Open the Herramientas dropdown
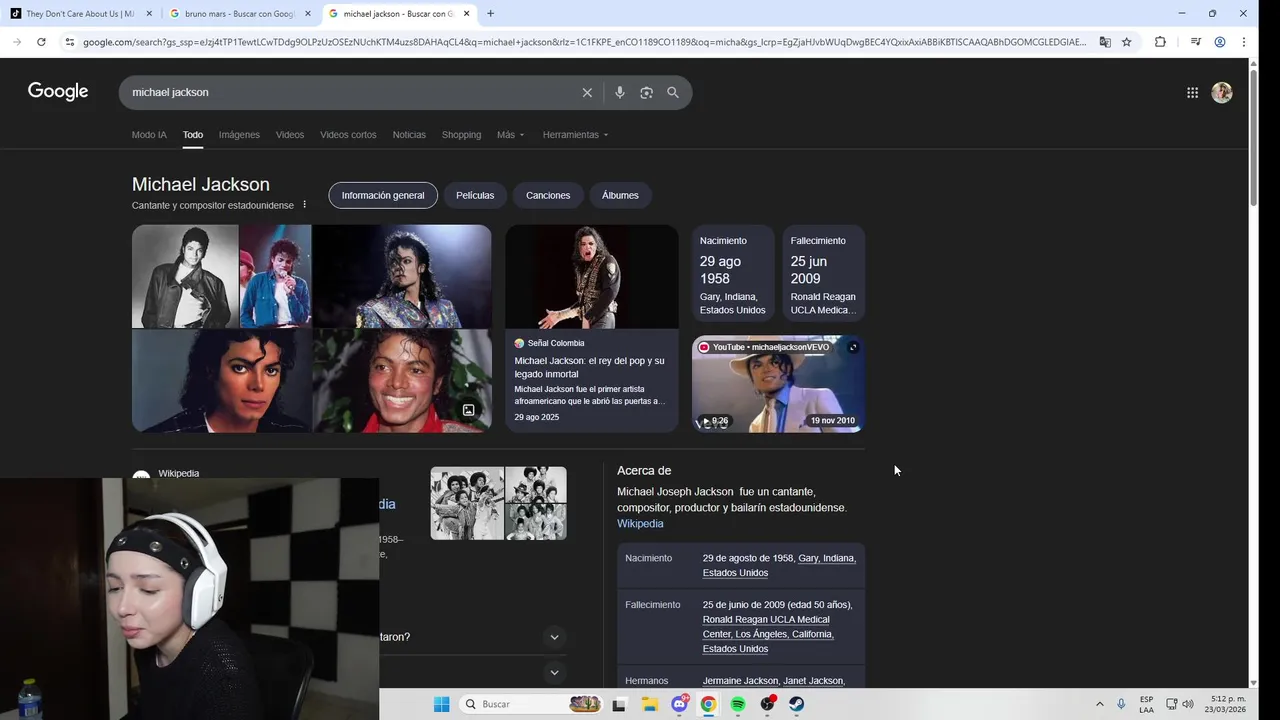The image size is (1280, 720). pyautogui.click(x=575, y=135)
